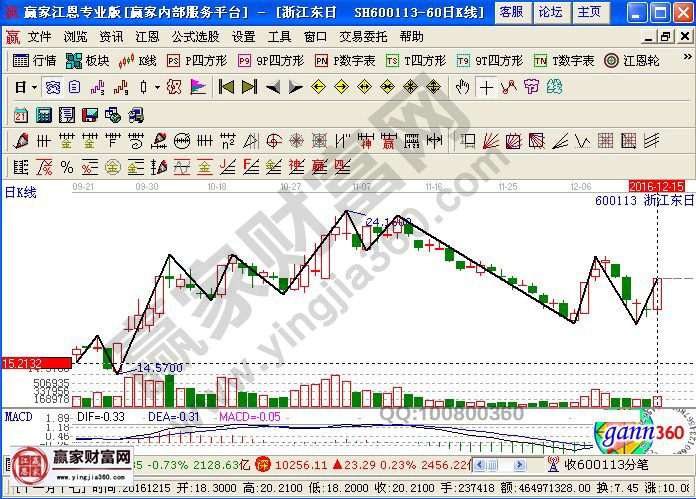Toggle the percent line drawing tool

pos(66,166)
